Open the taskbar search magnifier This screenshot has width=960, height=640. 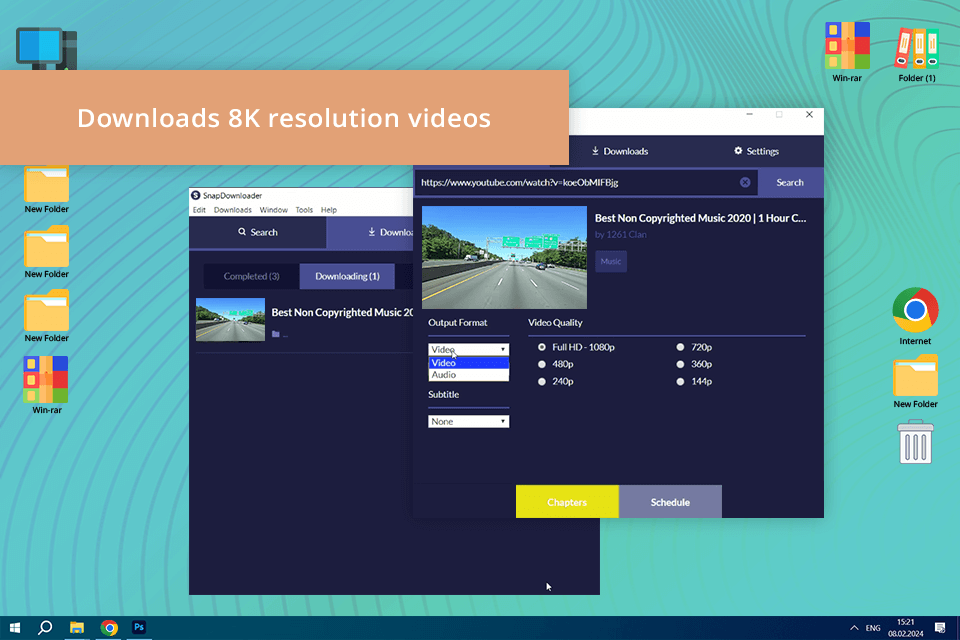pyautogui.click(x=45, y=627)
